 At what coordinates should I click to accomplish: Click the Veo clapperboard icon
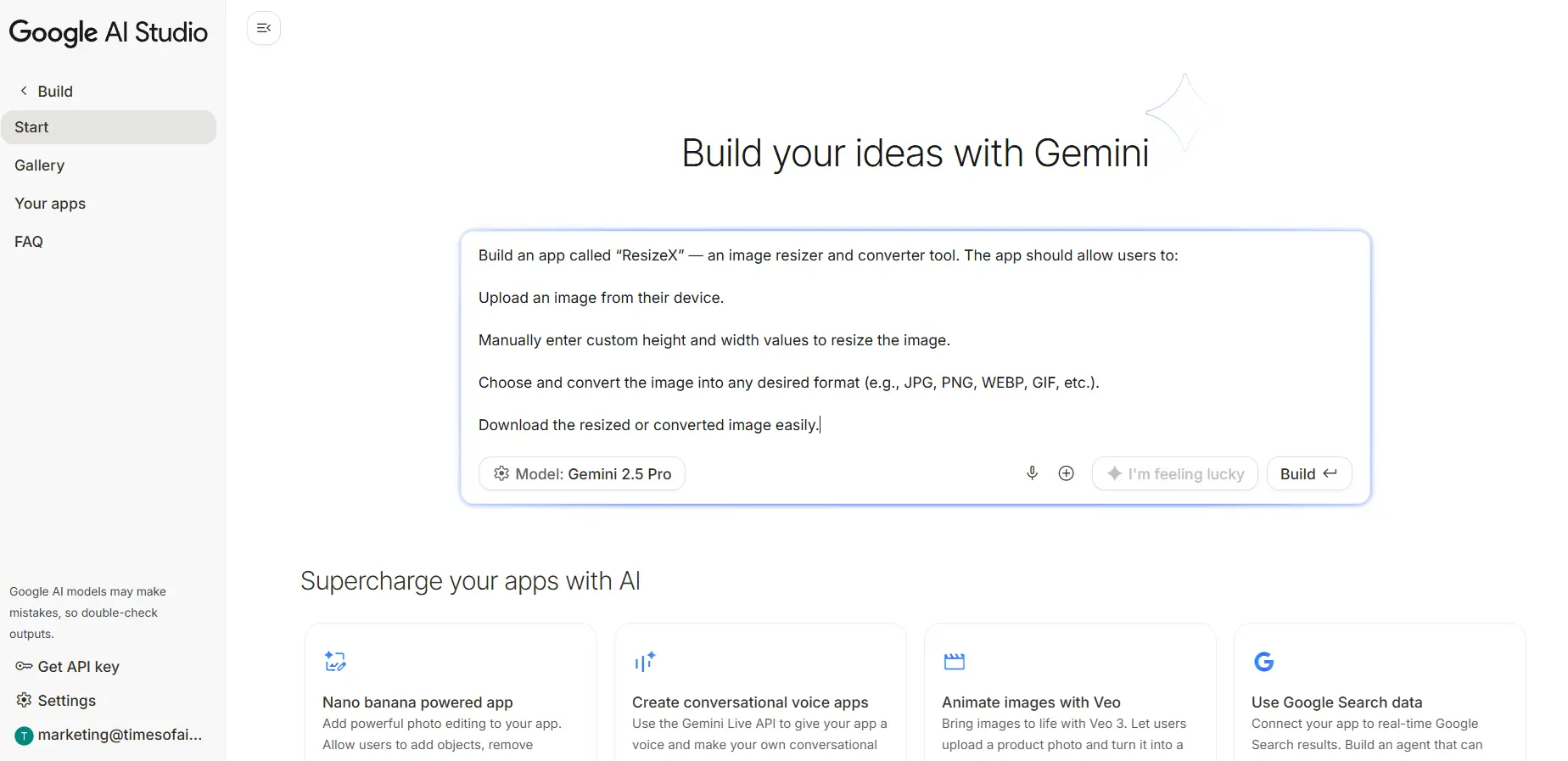pos(954,662)
